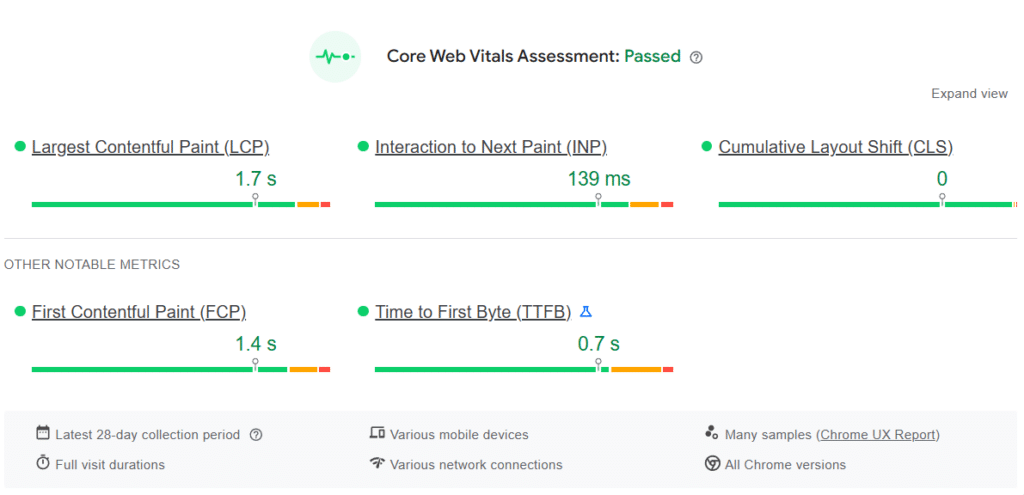Open the Largest Contentful Paint (LCP) link
Image resolution: width=1024 pixels, height=495 pixels.
pos(150,147)
